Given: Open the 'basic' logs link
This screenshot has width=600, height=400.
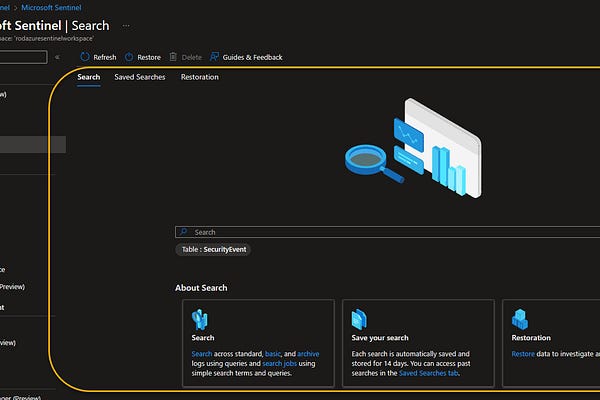Looking at the screenshot, I should 273,354.
